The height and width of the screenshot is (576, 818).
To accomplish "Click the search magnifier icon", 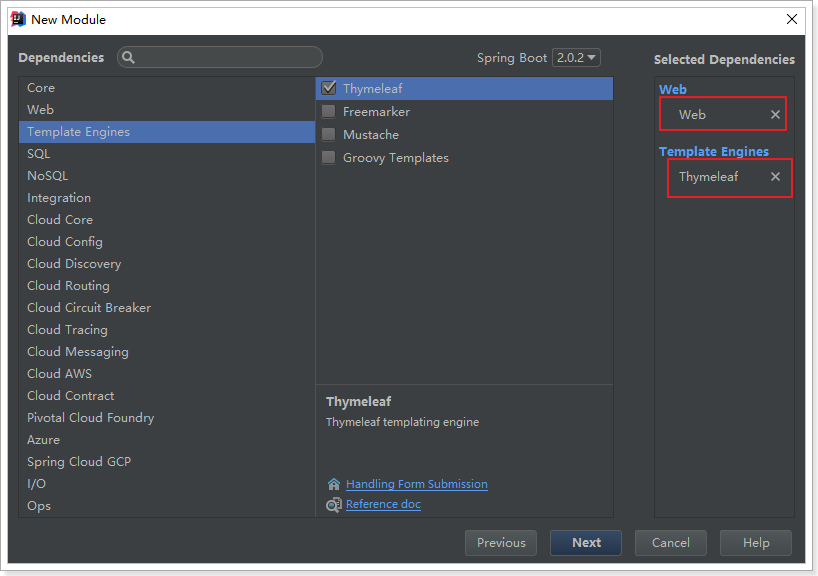I will 129,58.
